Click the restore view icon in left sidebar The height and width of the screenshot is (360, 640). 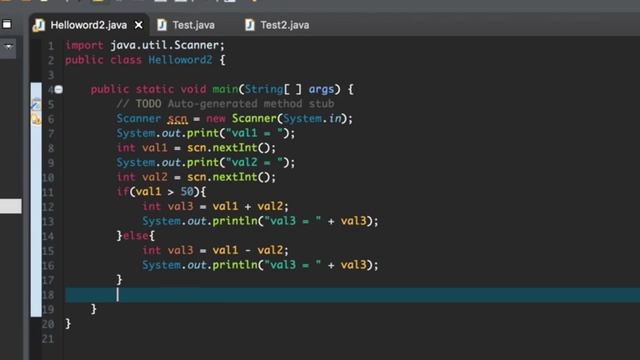point(7,24)
